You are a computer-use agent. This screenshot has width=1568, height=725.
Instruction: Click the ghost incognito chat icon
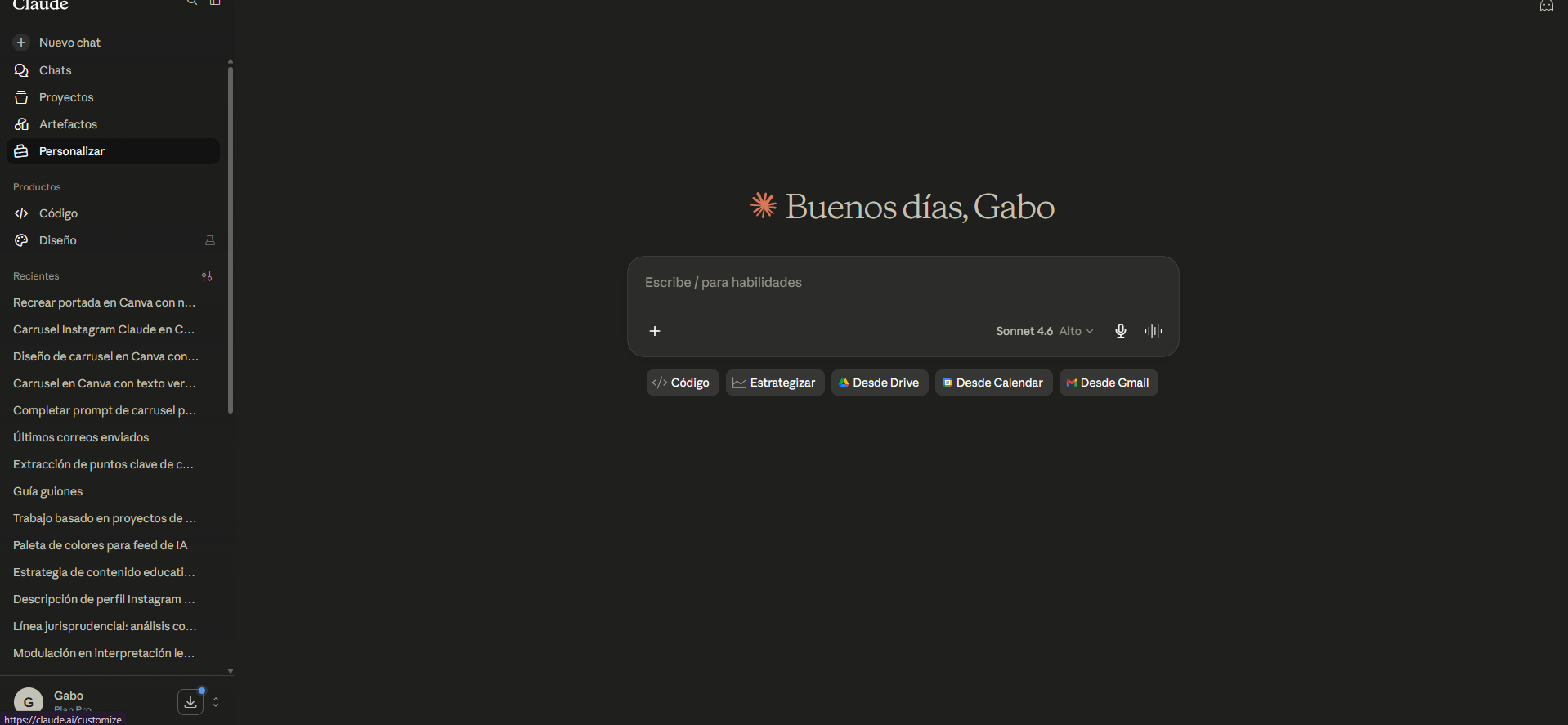pos(1547,6)
